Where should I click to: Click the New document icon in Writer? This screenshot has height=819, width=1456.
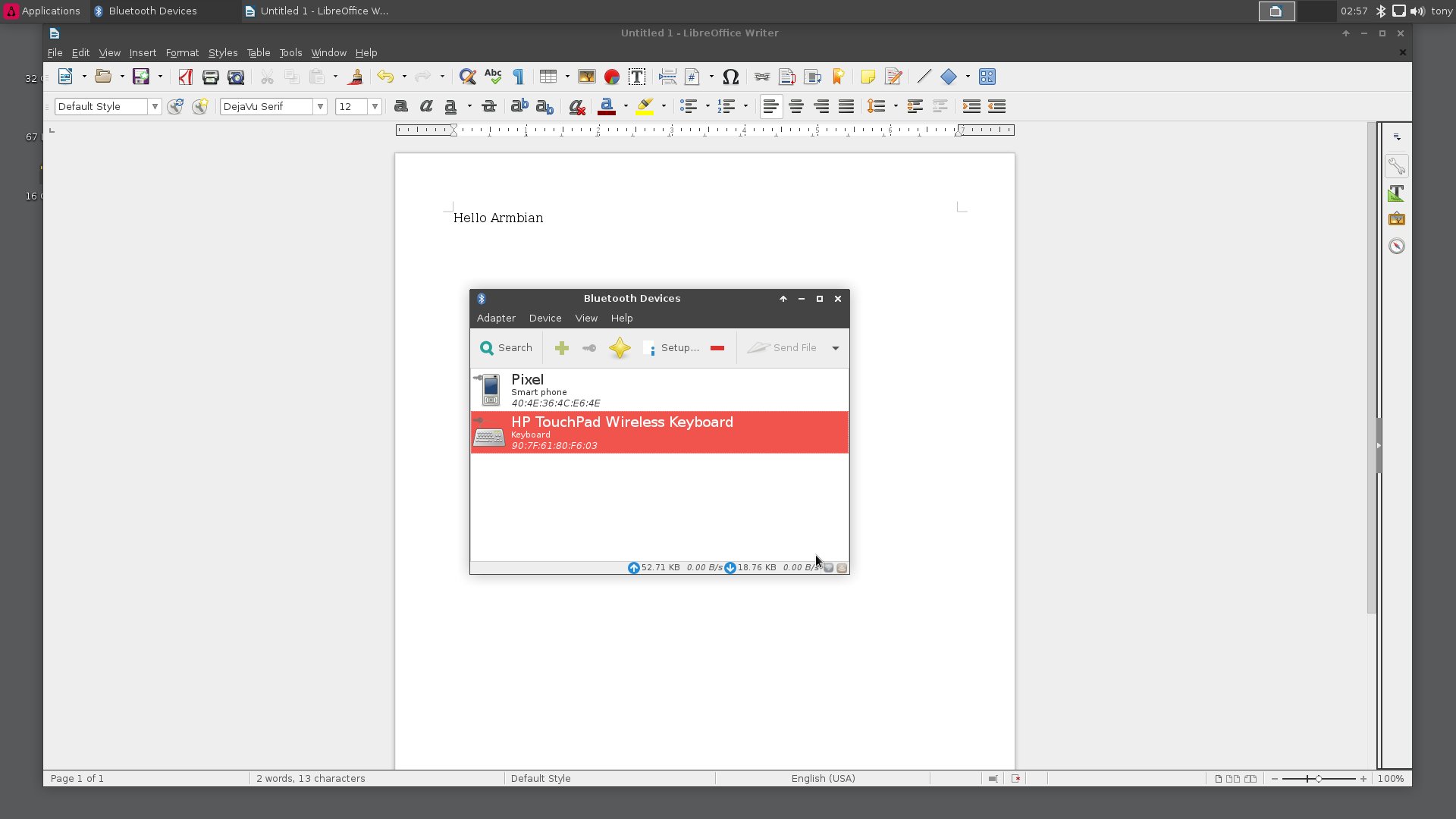[65, 77]
